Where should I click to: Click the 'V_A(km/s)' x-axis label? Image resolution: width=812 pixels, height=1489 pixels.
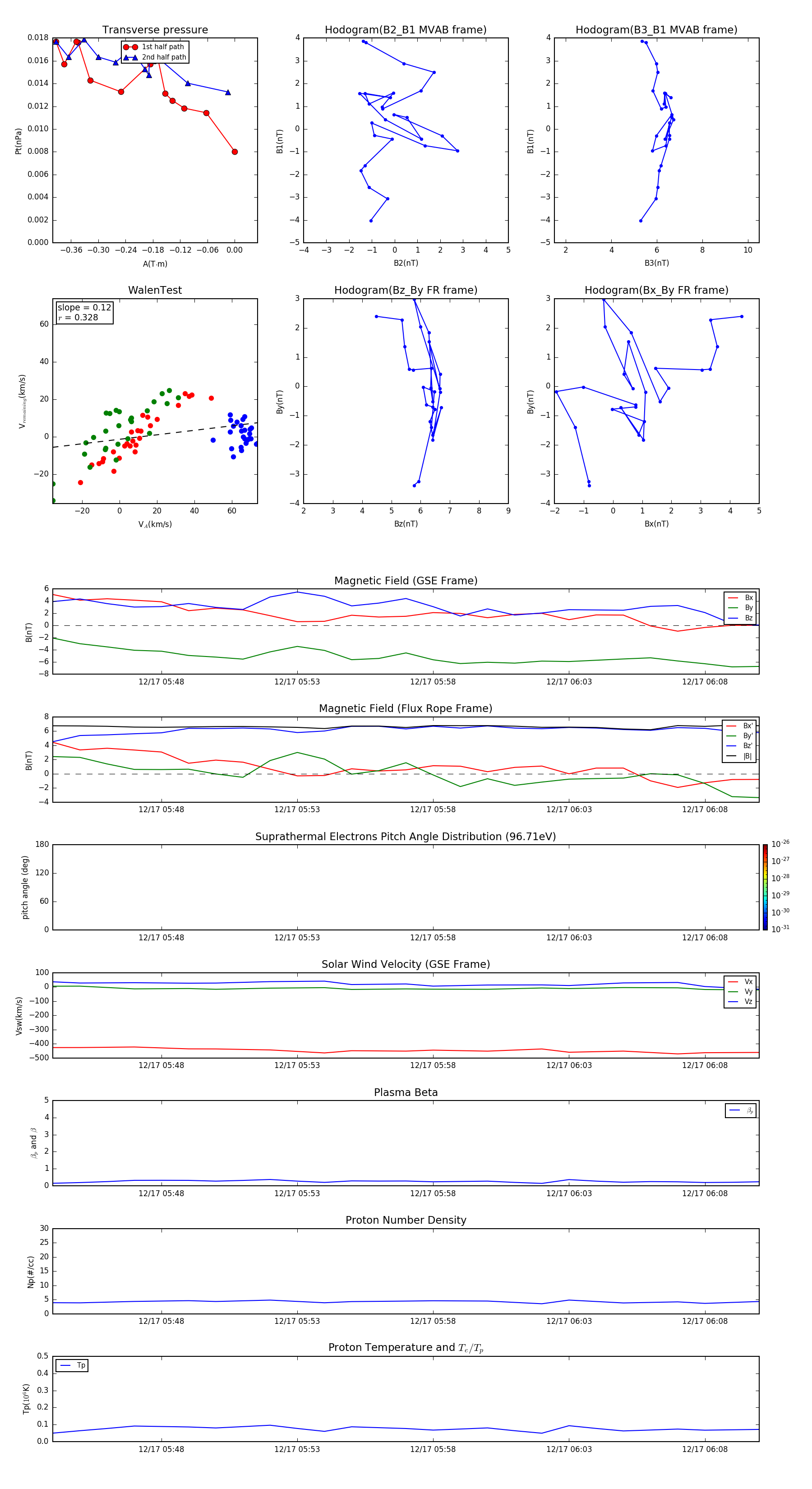[155, 524]
